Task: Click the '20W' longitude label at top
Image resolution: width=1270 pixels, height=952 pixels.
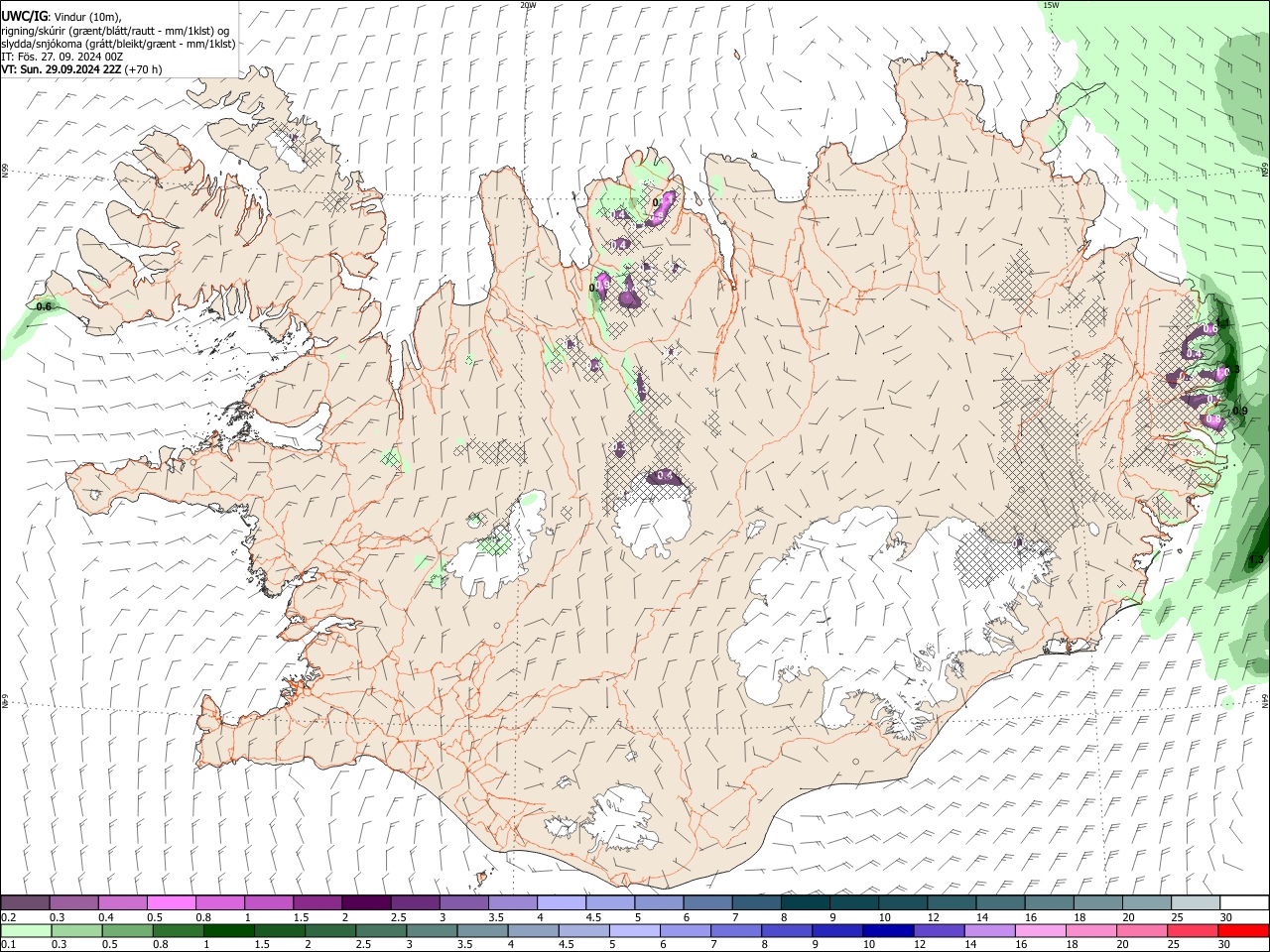Action: click(x=529, y=5)
